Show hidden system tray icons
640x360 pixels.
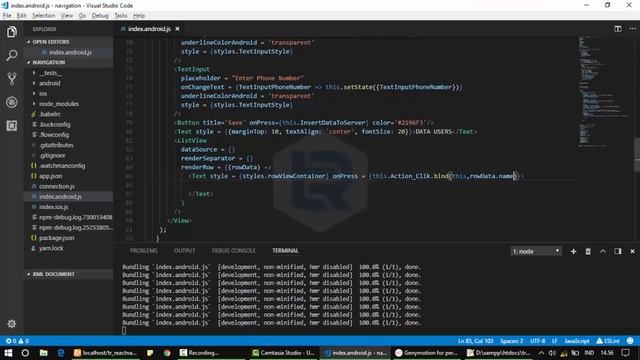(x=541, y=353)
